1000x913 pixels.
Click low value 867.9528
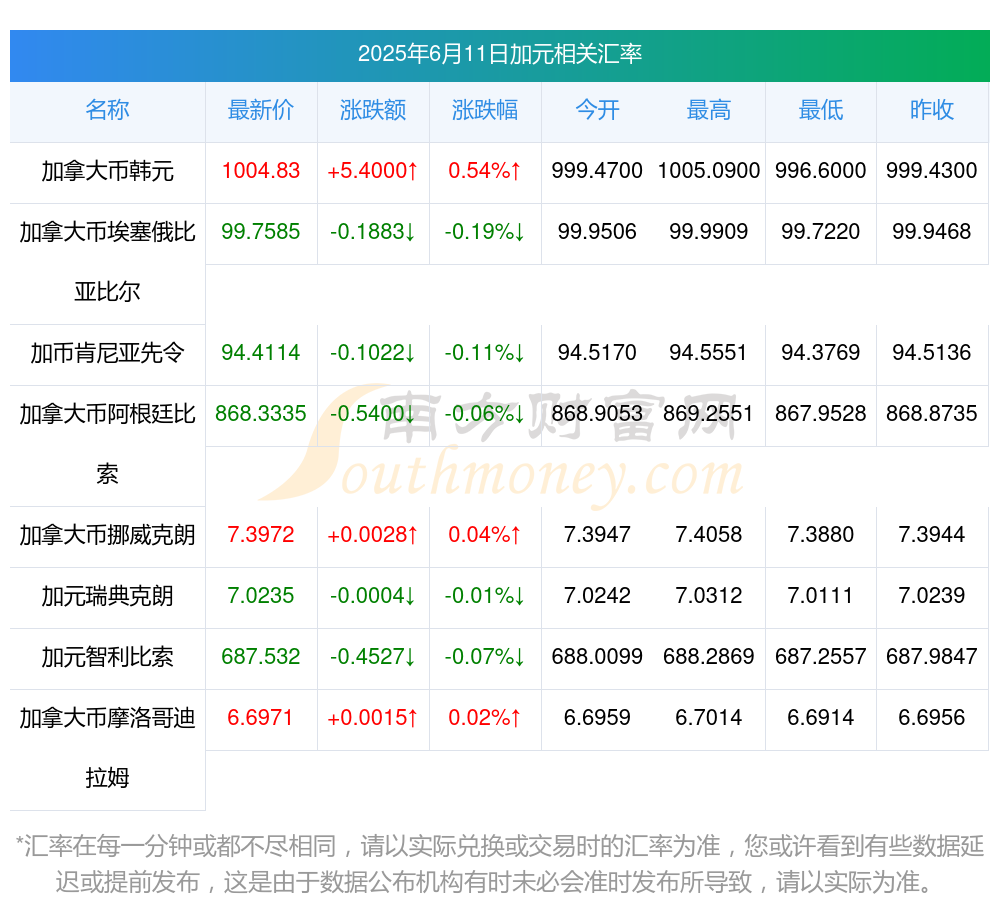pyautogui.click(x=821, y=414)
